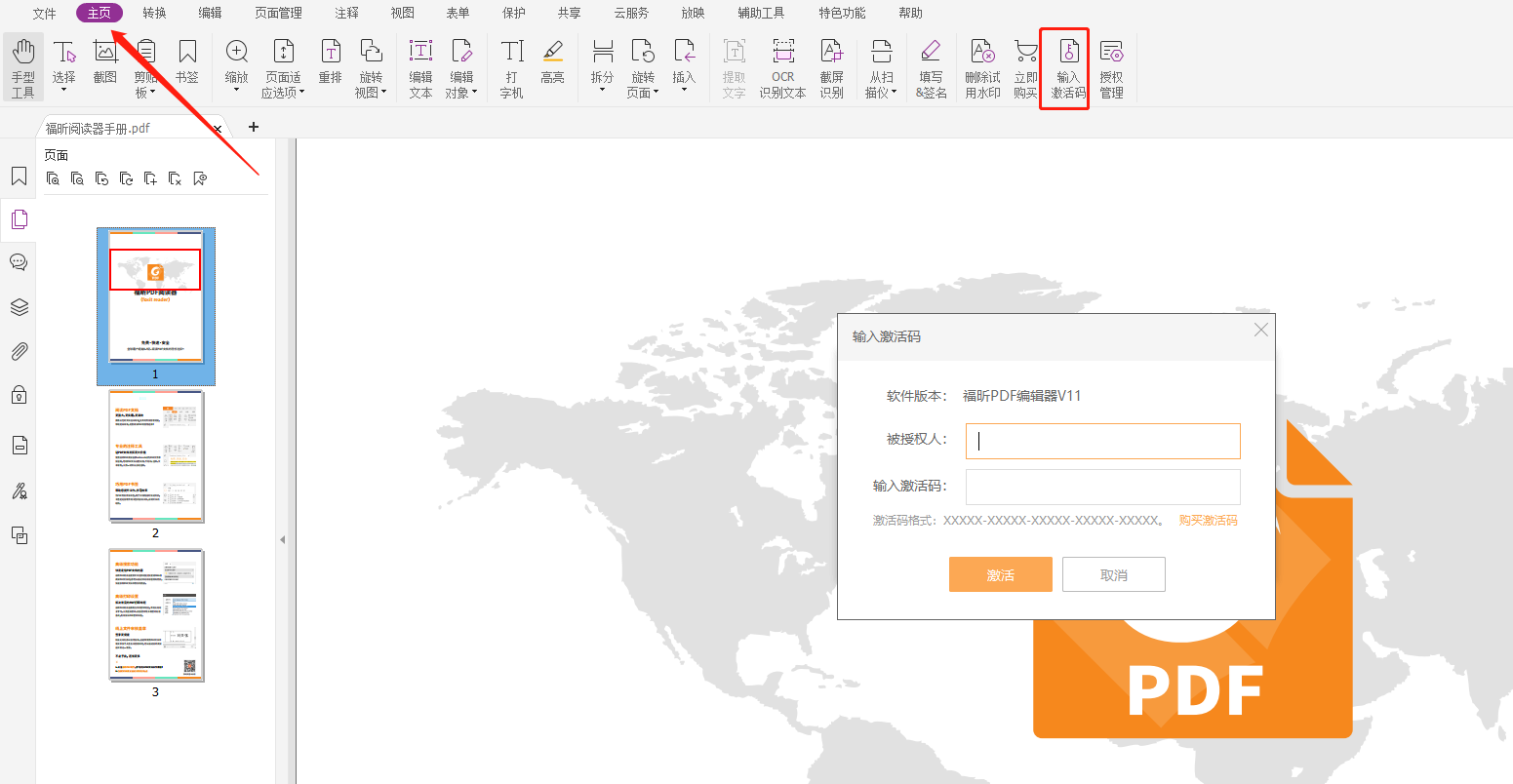Image resolution: width=1513 pixels, height=784 pixels.
Task: Expand the Zoom (缩放) dropdown
Action: tap(236, 90)
